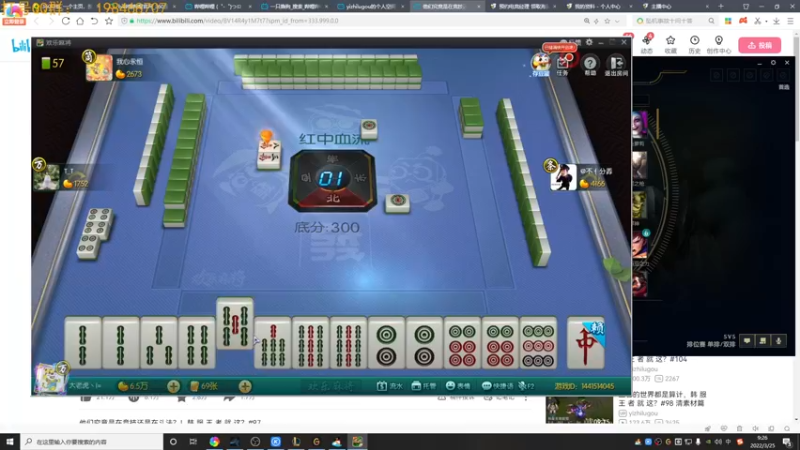Open the 任务 task icon in game
Image resolution: width=800 pixels, height=450 pixels.
click(563, 65)
